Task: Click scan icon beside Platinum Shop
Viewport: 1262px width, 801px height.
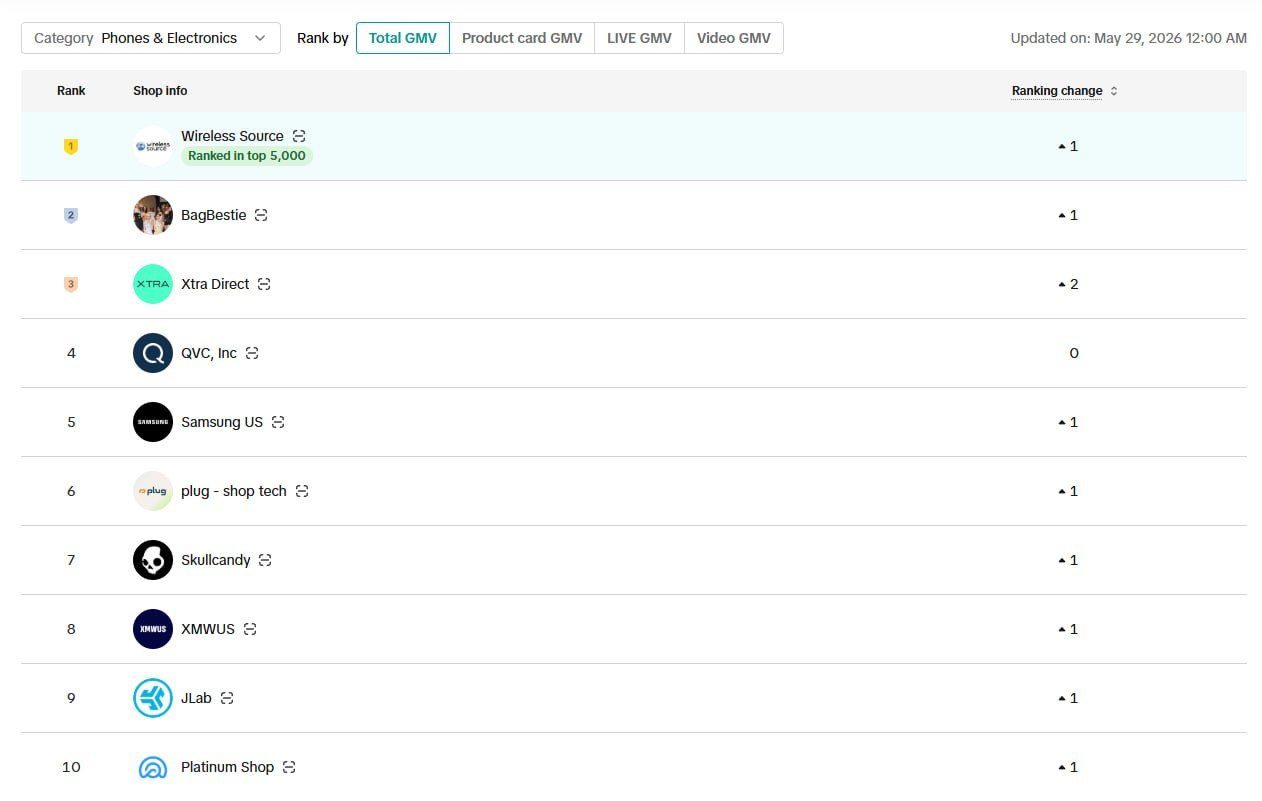Action: point(289,767)
